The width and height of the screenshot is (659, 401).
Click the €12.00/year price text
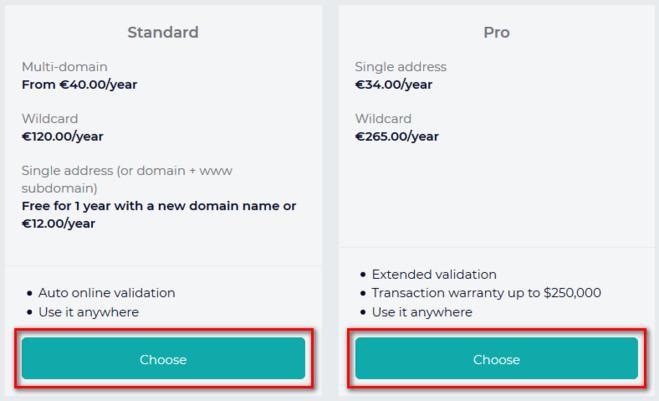58,224
